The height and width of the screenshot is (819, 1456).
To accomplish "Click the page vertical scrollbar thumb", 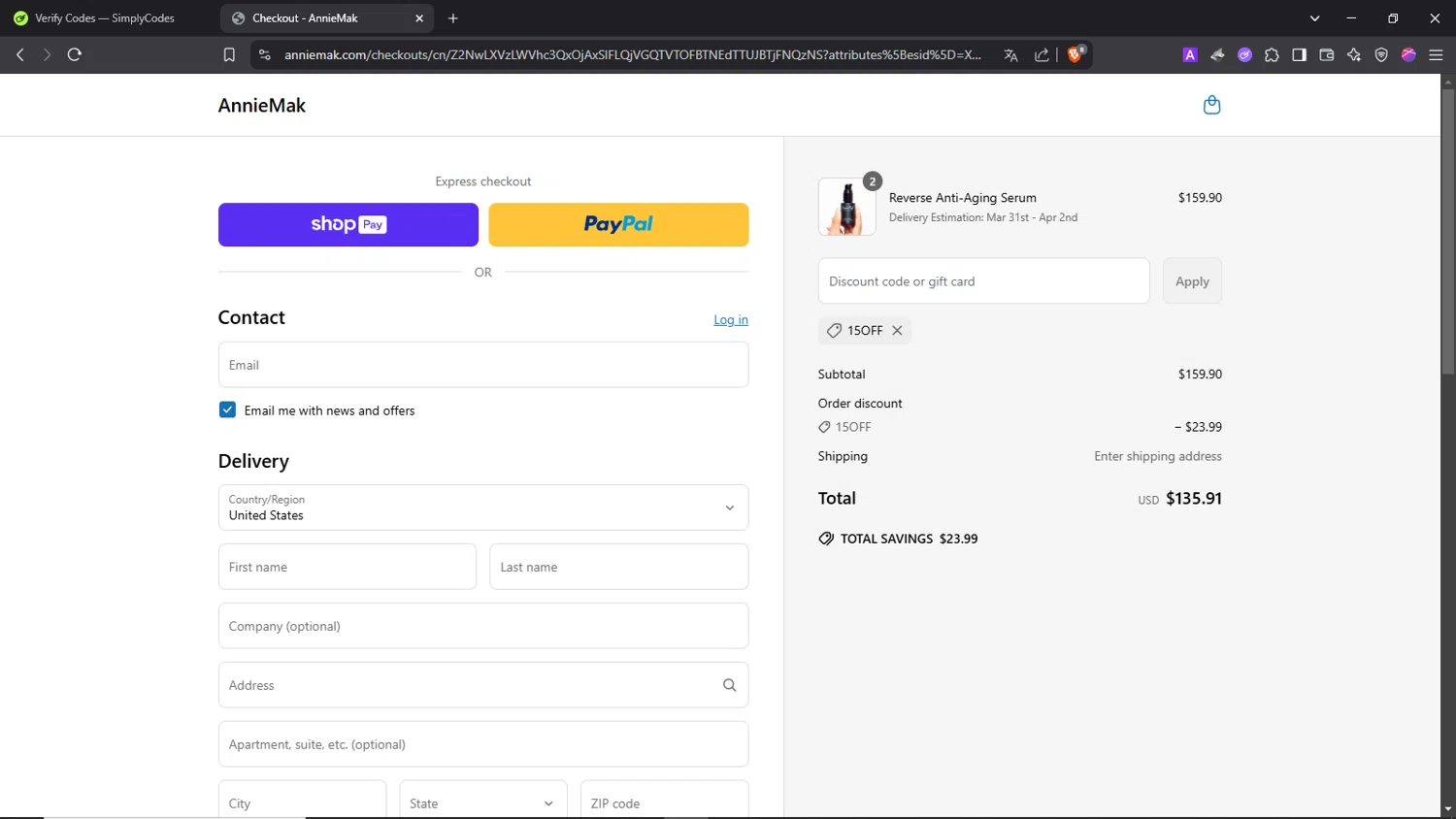I will point(1447,231).
